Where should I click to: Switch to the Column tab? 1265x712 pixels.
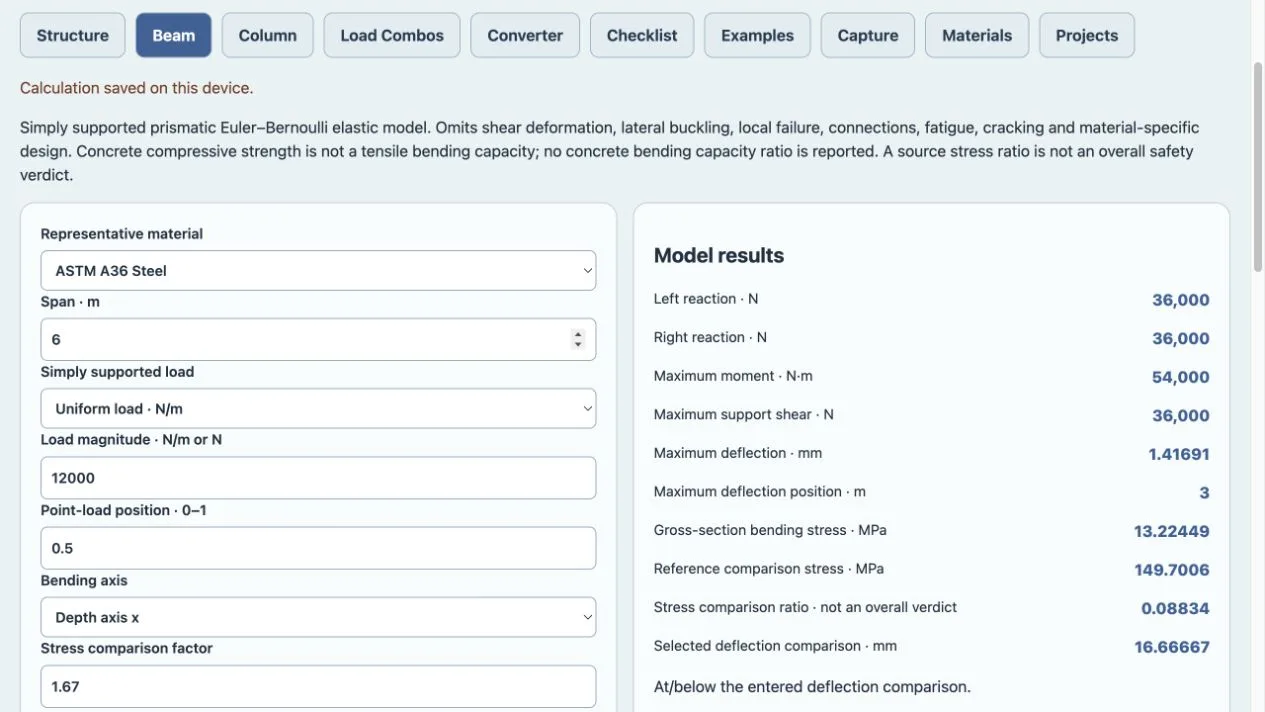pos(267,35)
